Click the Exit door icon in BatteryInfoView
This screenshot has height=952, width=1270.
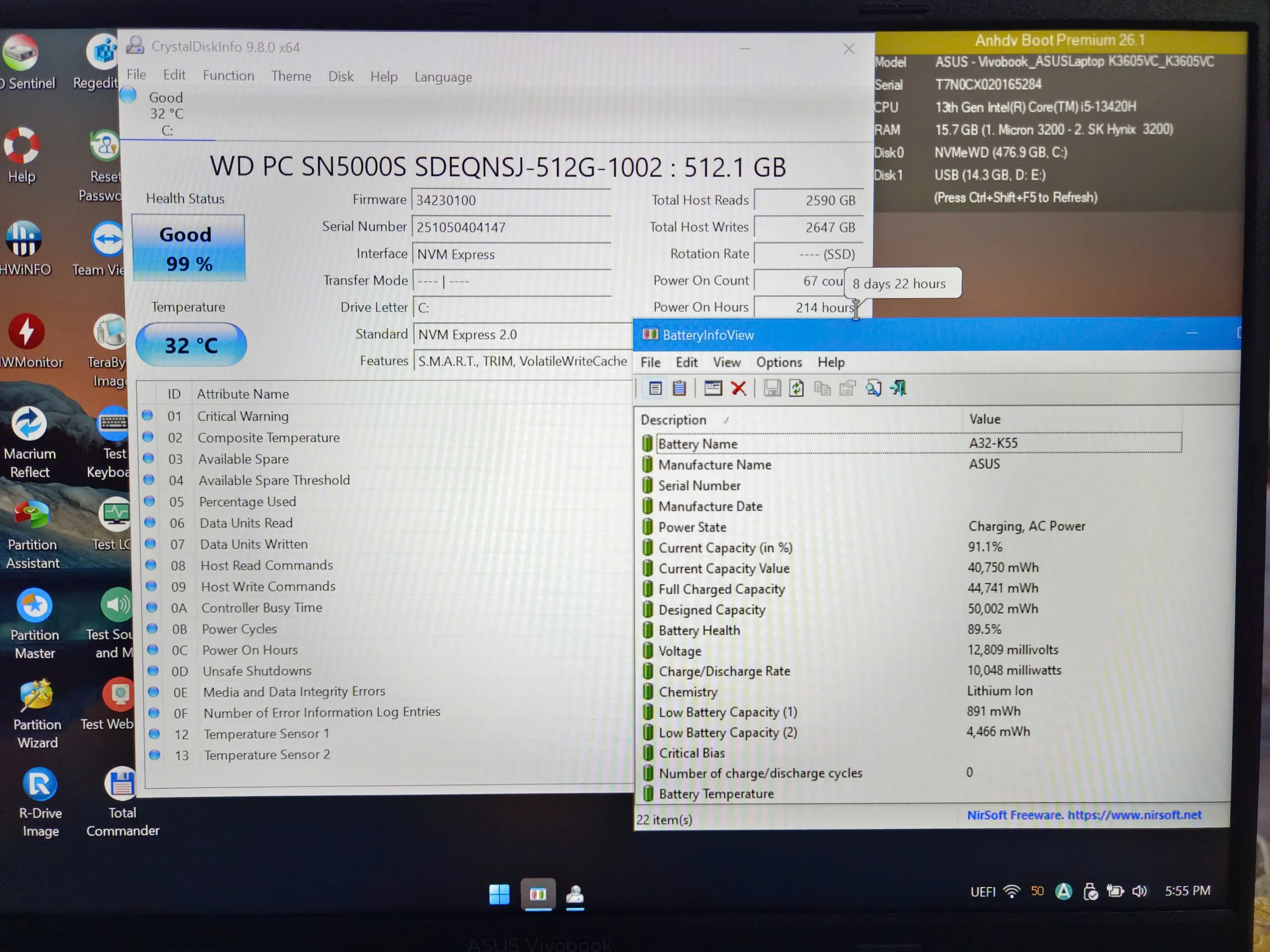pyautogui.click(x=898, y=389)
